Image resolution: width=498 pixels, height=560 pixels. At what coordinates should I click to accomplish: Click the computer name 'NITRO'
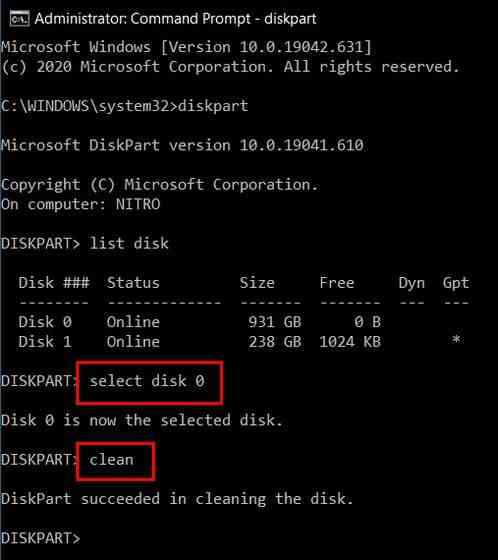click(138, 204)
